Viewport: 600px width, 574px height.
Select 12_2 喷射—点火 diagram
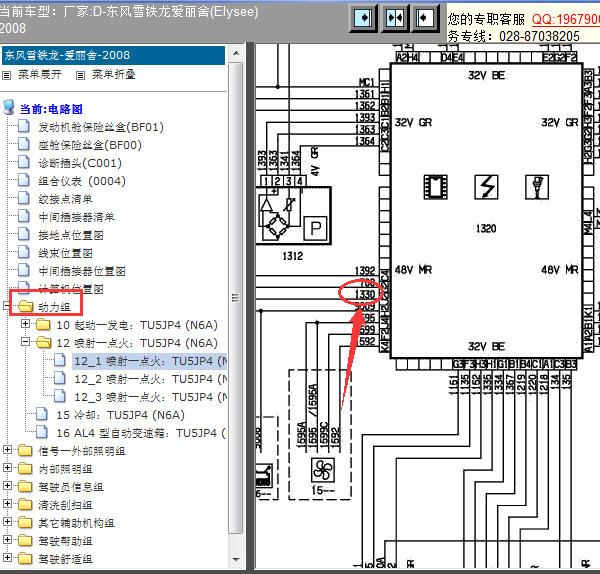[150, 379]
